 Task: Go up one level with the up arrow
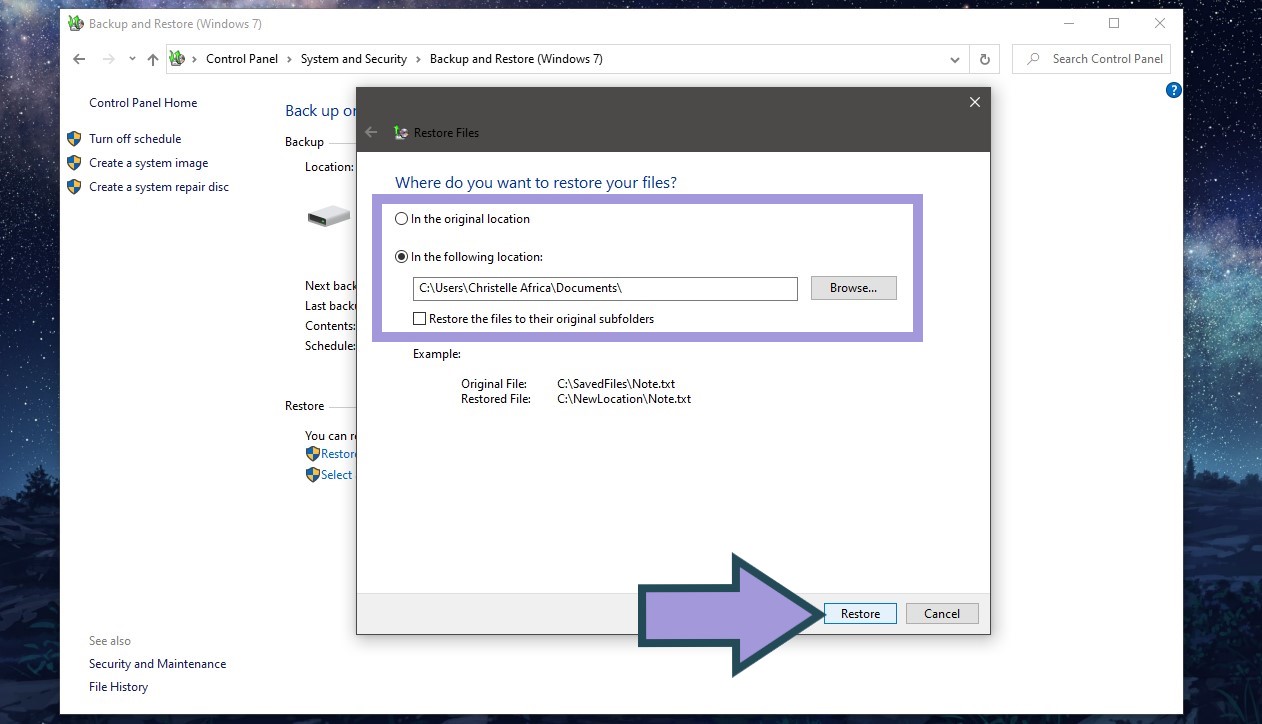click(153, 59)
